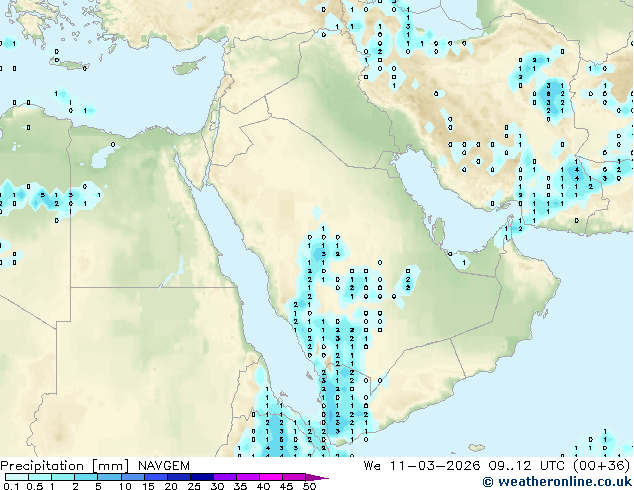
Task: Click the "Precipitation" title text
Action: click(x=42, y=466)
